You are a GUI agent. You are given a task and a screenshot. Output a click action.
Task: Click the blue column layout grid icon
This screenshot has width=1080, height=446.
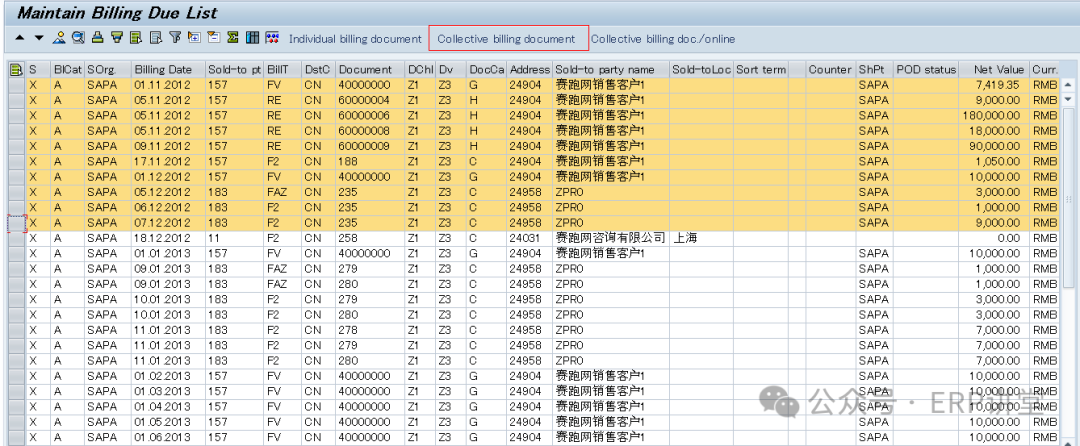(252, 39)
